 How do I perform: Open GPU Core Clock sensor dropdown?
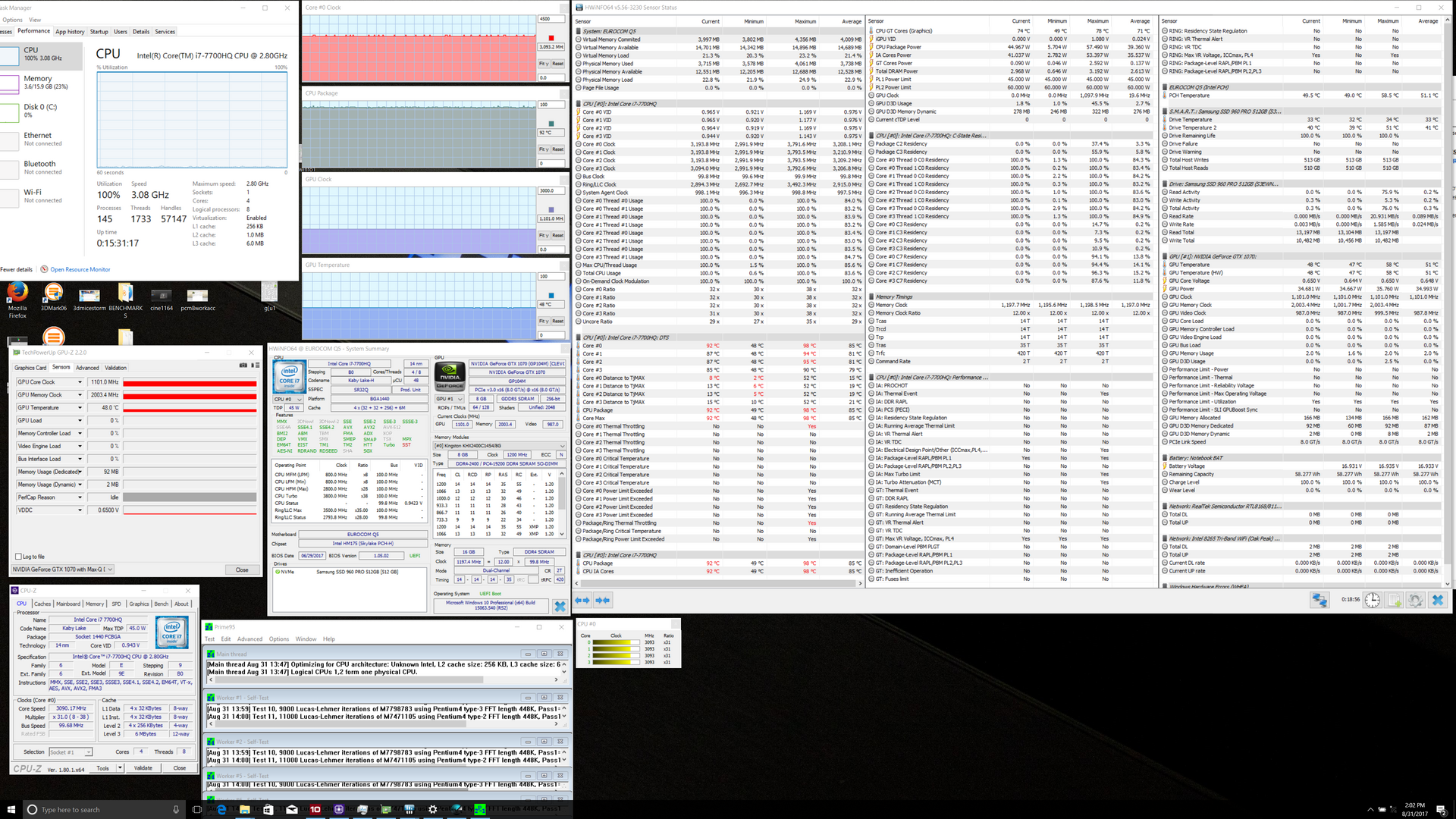point(80,382)
